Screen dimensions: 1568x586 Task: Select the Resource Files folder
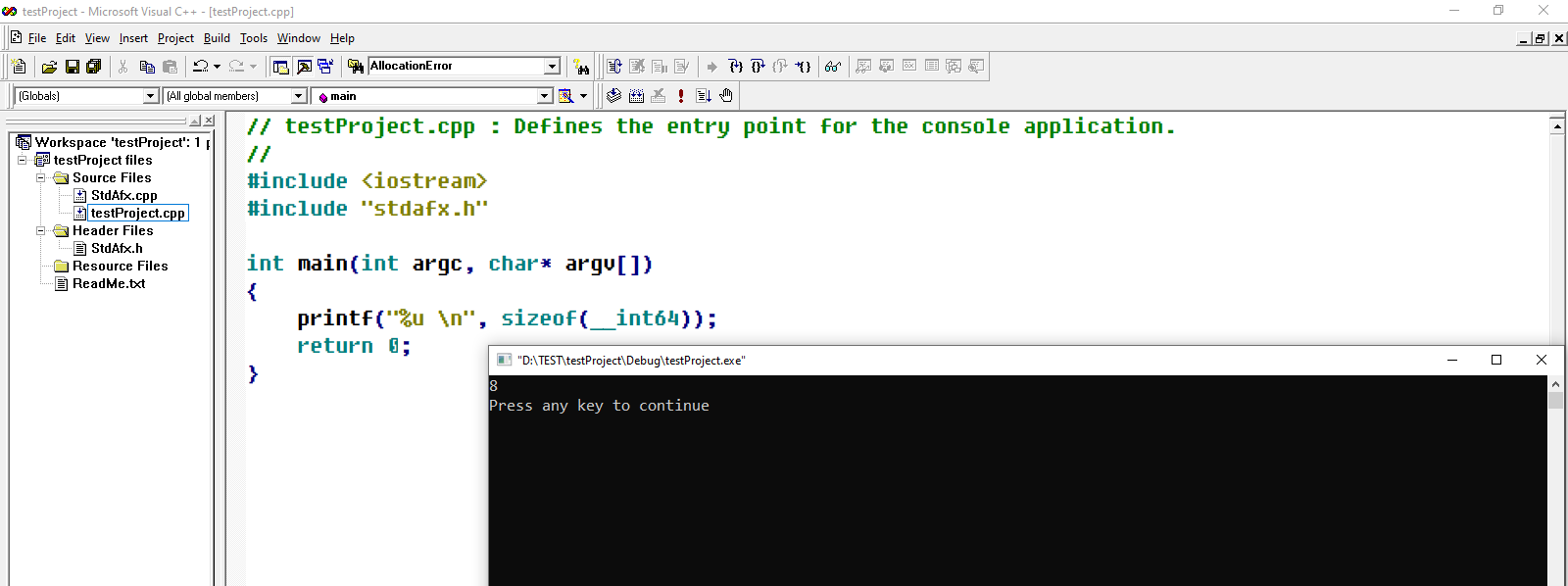tap(120, 266)
